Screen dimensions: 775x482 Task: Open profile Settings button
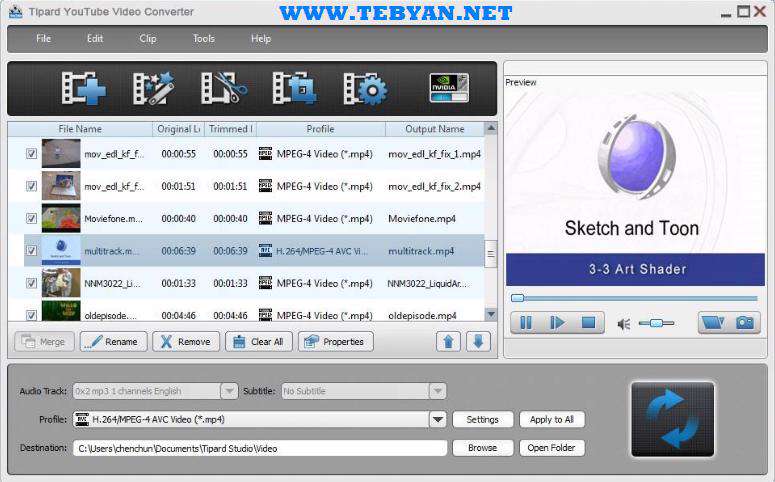pos(482,420)
